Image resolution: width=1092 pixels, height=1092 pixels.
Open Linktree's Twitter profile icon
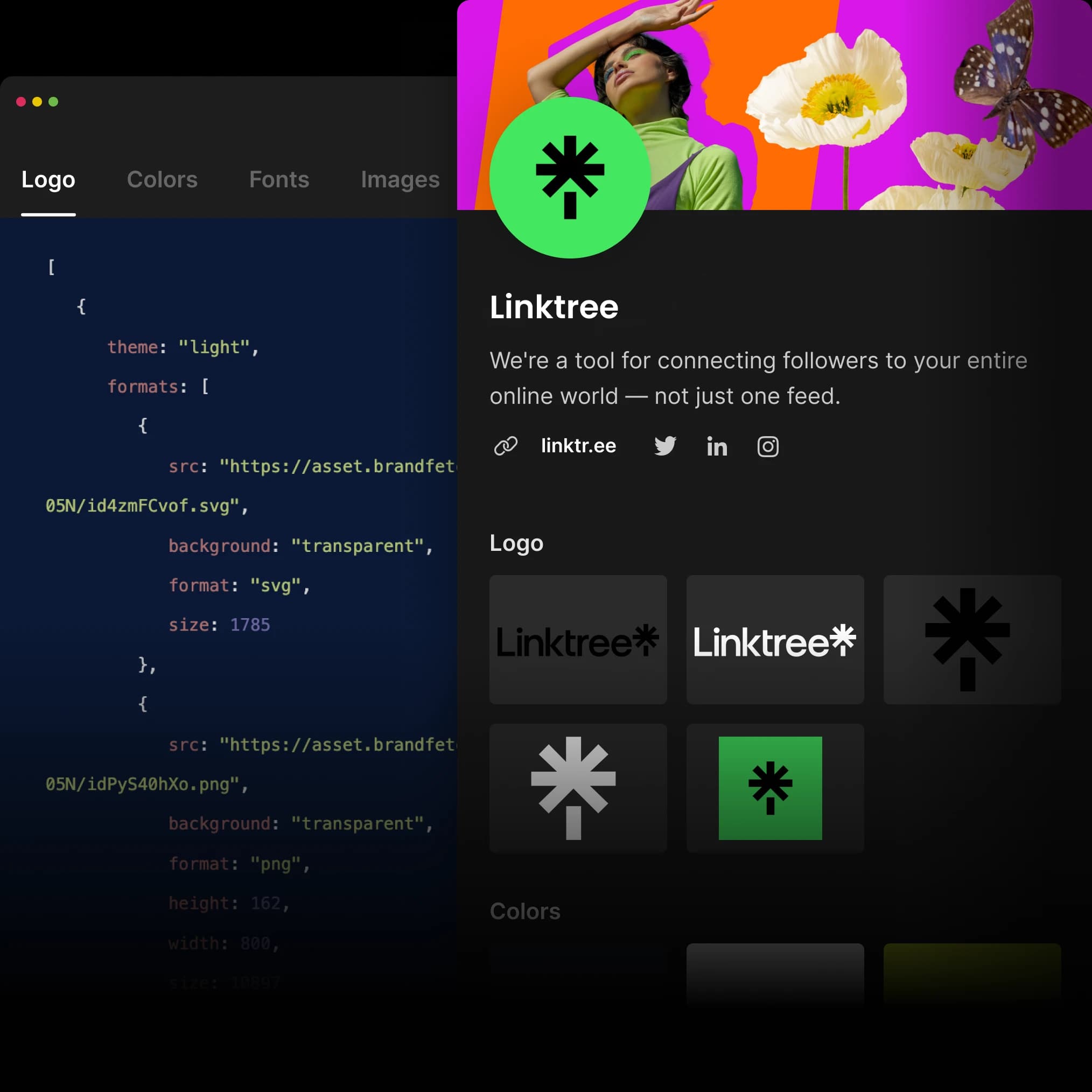coord(665,446)
